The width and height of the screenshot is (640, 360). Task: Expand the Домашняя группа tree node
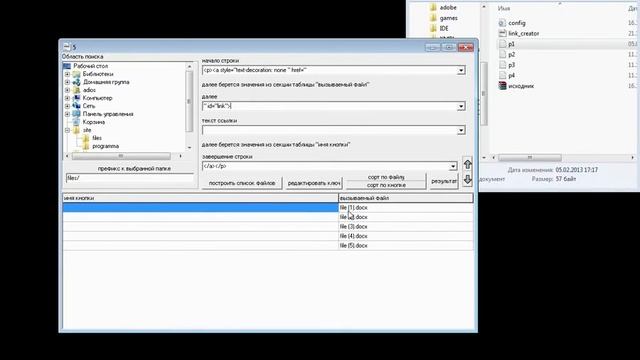point(67,82)
